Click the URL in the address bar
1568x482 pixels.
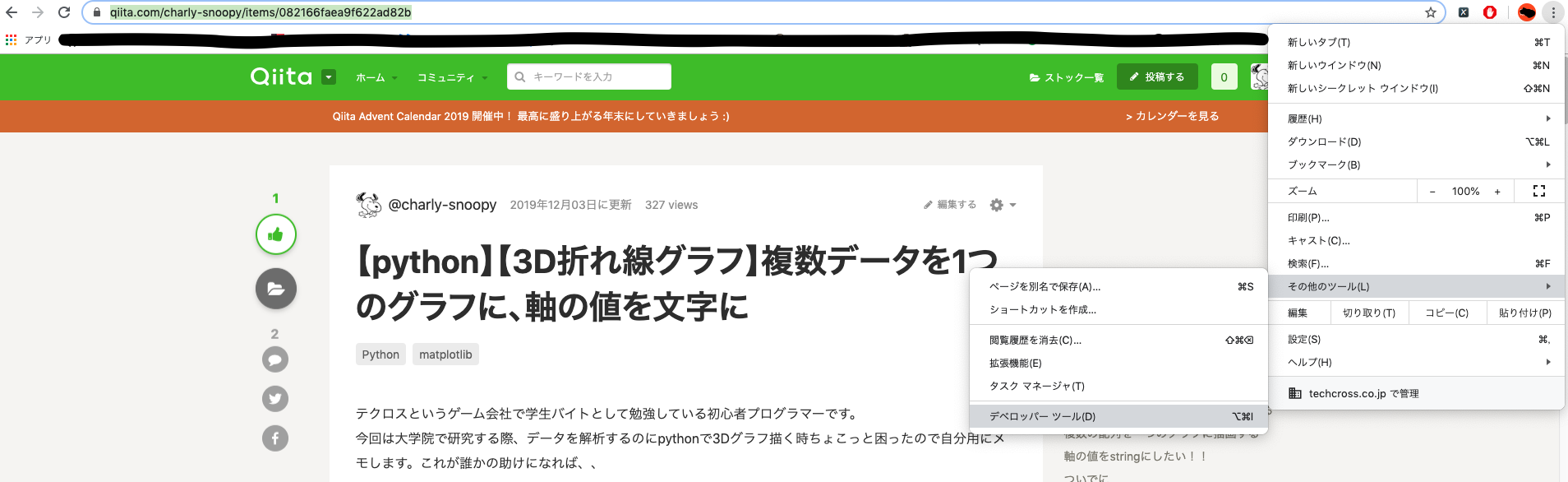(x=261, y=12)
